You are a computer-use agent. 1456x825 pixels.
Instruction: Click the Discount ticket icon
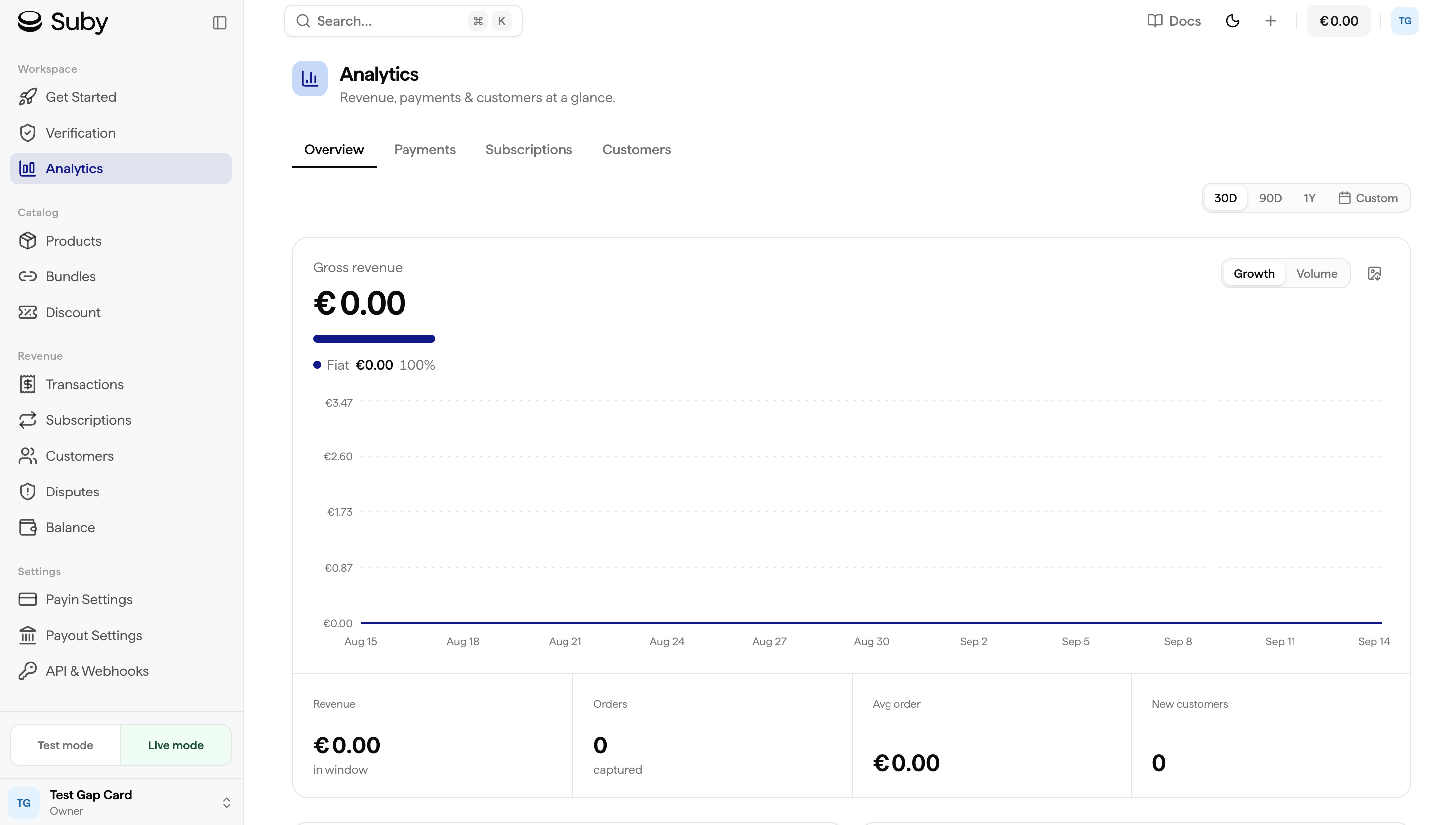[x=28, y=312]
